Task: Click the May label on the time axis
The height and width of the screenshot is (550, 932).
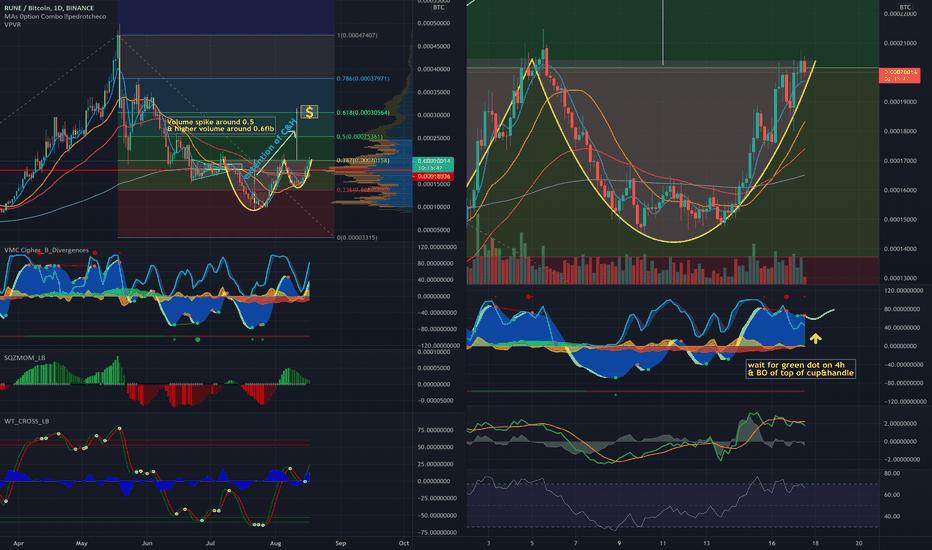Action: [81, 543]
